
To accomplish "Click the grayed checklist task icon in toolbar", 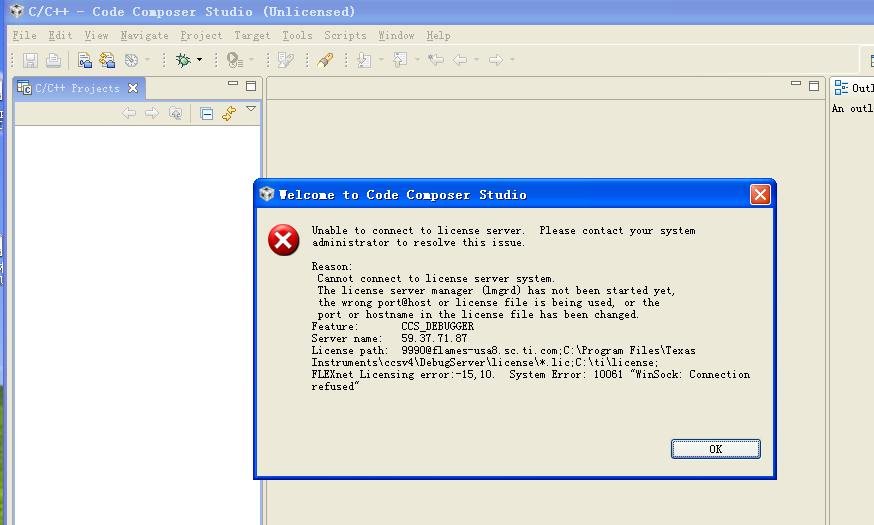I will 286,60.
